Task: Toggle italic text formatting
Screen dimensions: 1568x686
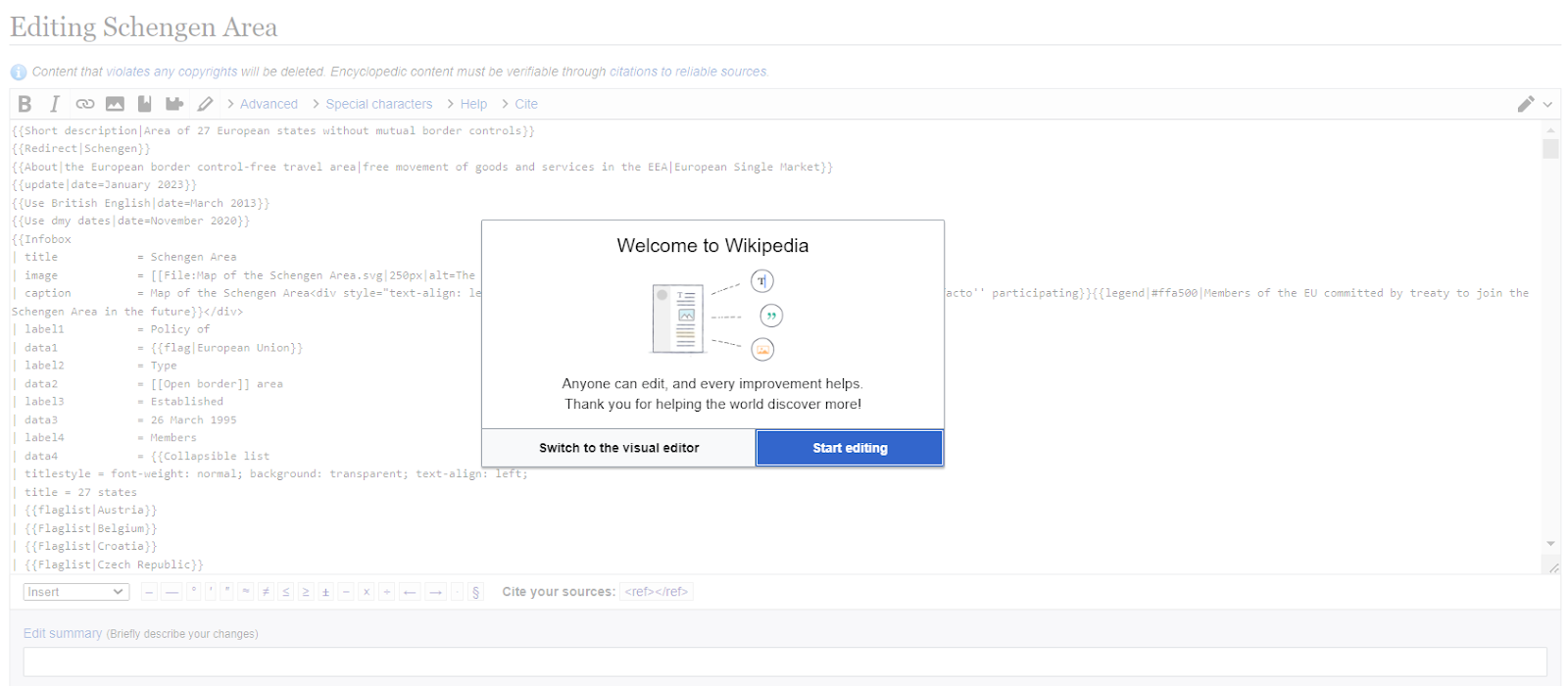Action: pos(55,104)
